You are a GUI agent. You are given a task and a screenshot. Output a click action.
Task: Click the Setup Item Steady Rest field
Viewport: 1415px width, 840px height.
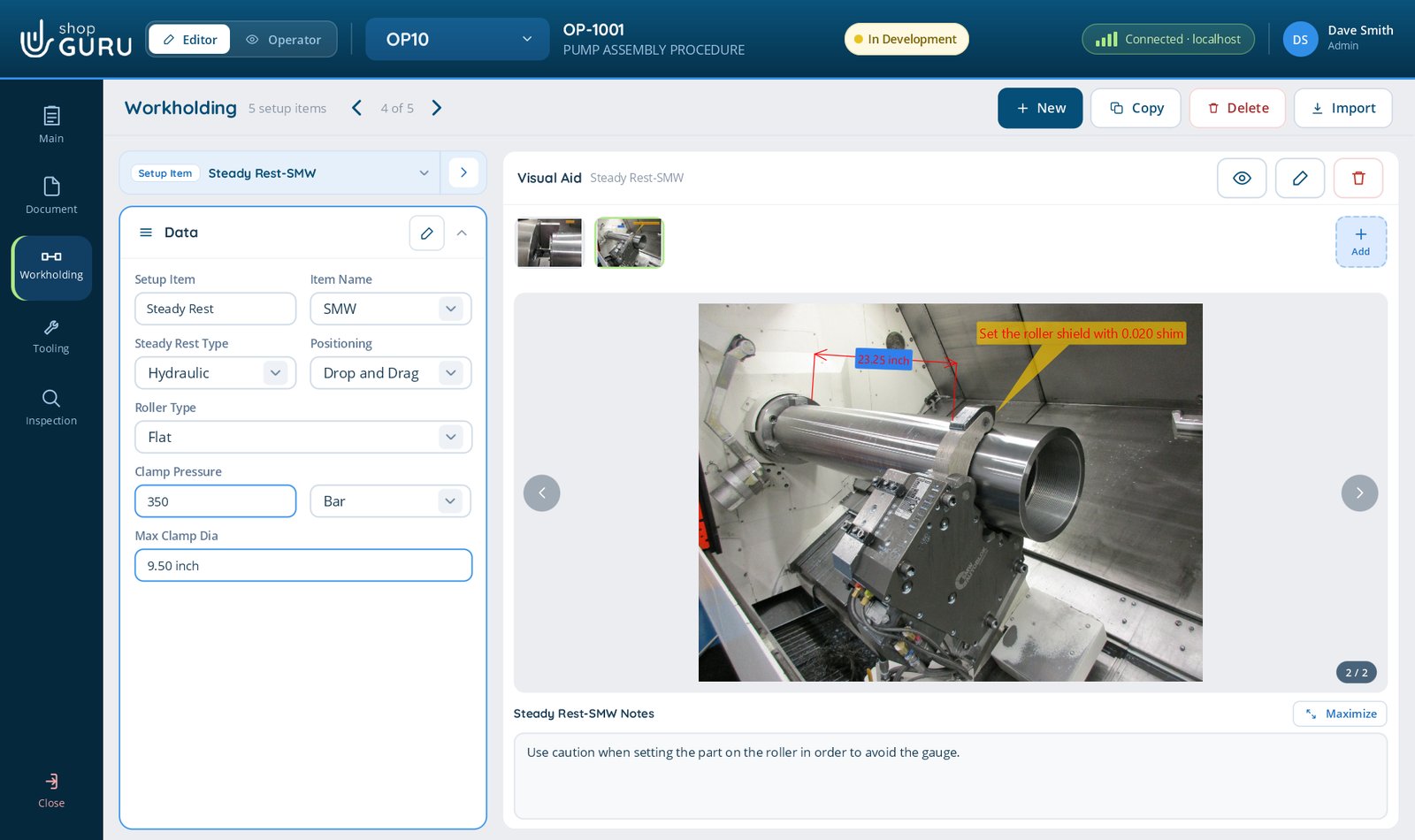(x=215, y=309)
